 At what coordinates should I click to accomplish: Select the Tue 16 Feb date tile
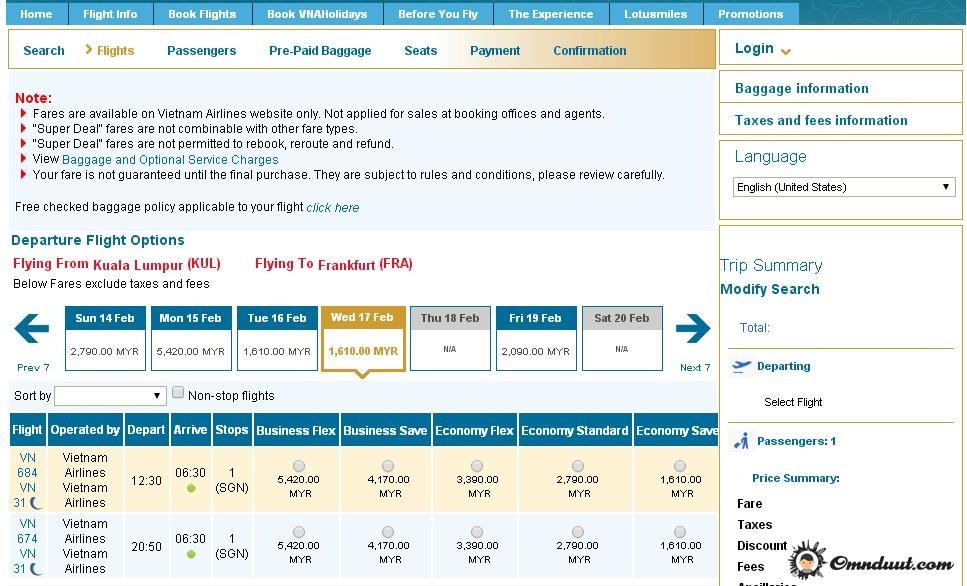[277, 338]
